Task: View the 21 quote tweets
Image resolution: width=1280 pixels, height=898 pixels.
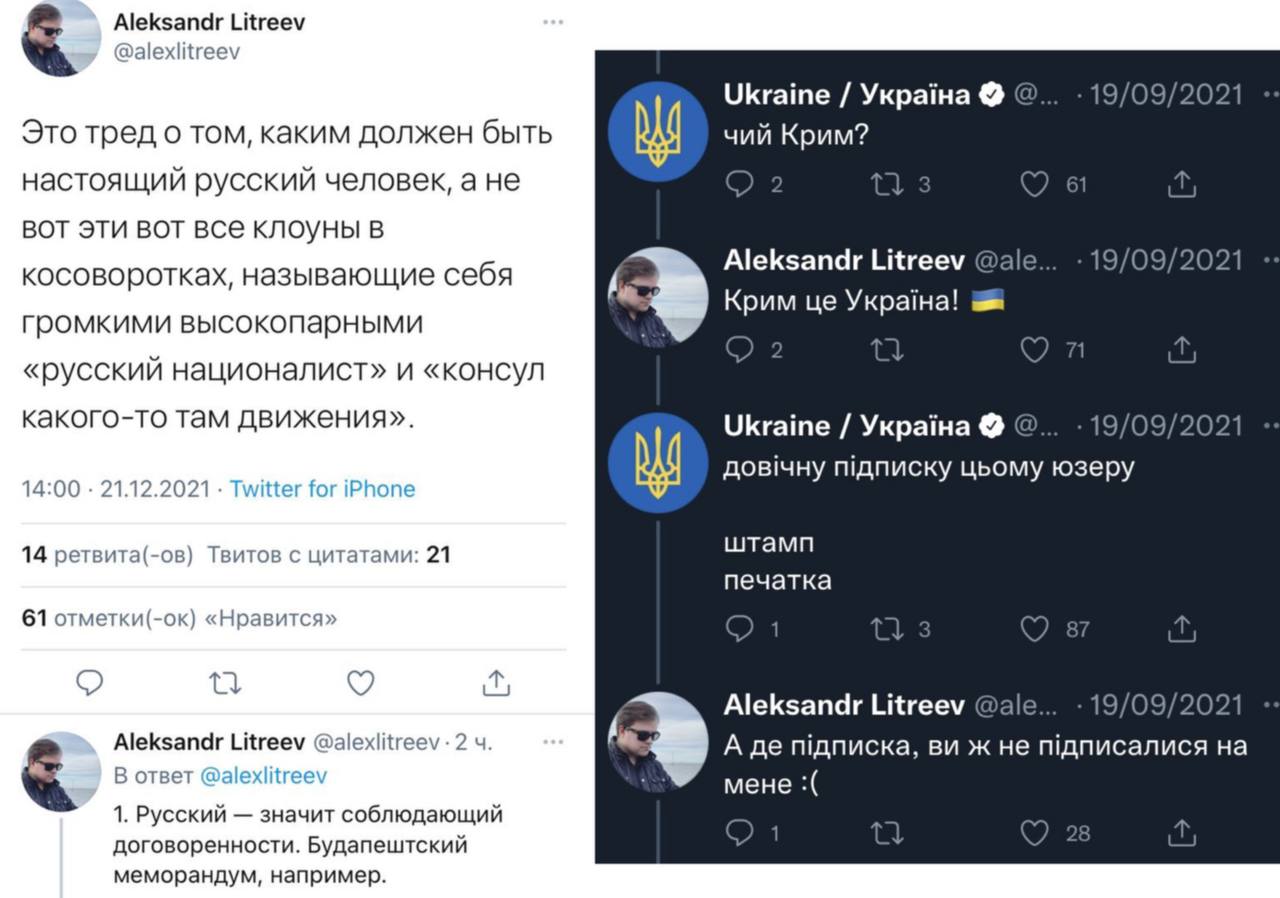Action: pyautogui.click(x=328, y=554)
